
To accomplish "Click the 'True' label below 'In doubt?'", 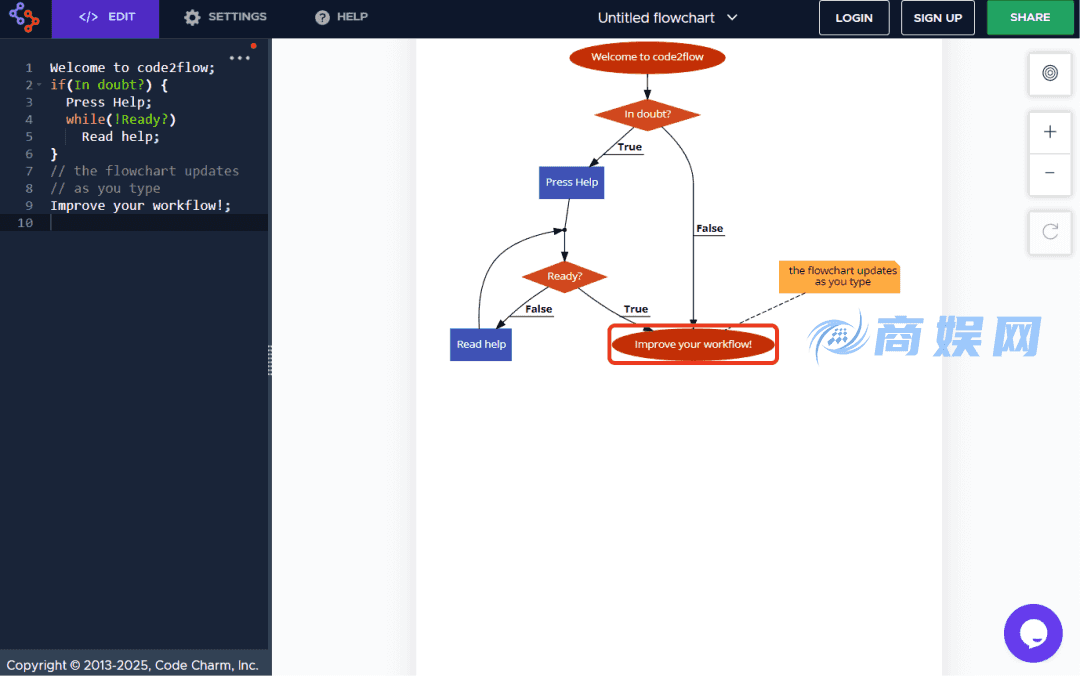I will click(630, 147).
